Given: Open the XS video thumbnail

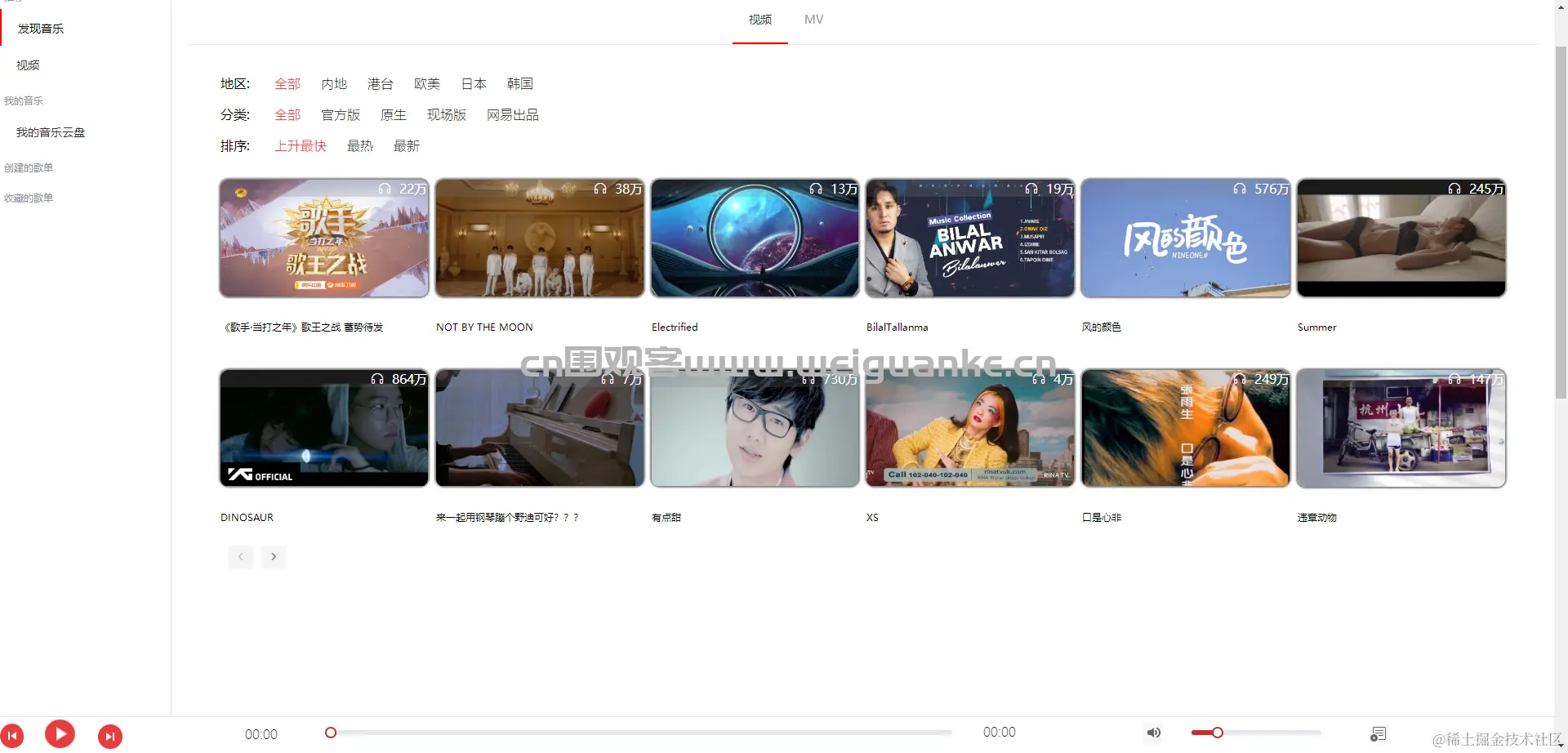Looking at the screenshot, I should point(970,428).
